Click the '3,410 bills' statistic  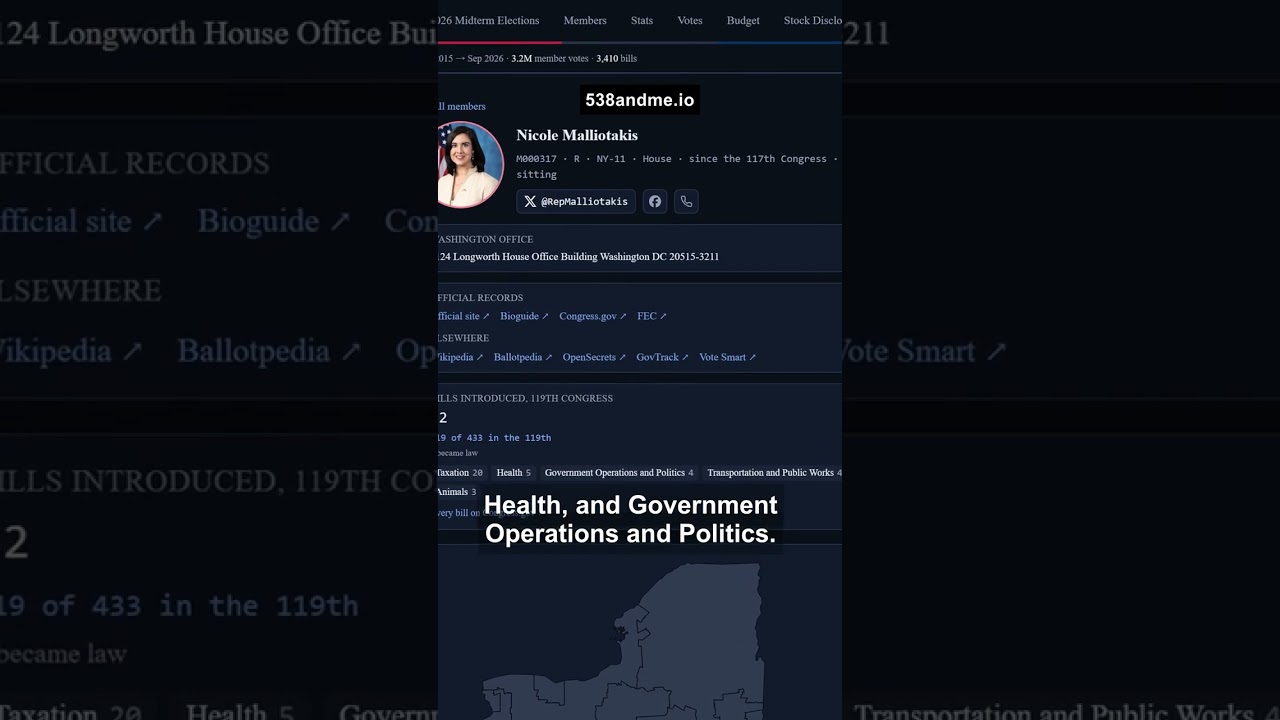pos(616,59)
